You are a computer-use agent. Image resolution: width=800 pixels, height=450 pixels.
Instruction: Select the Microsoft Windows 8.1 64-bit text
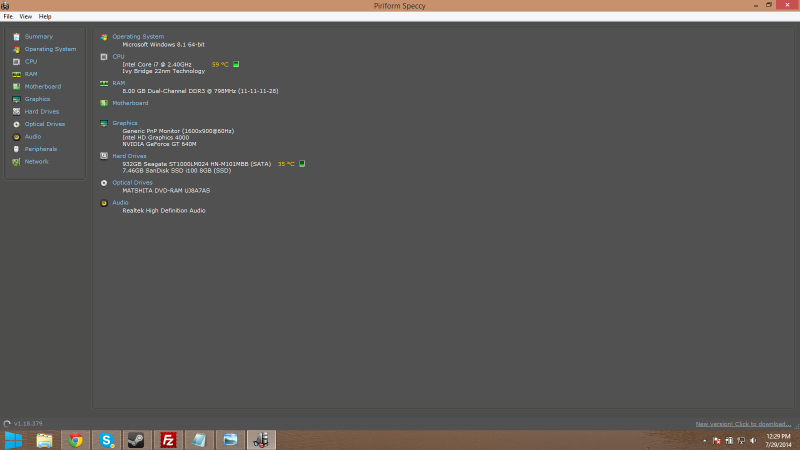click(163, 45)
